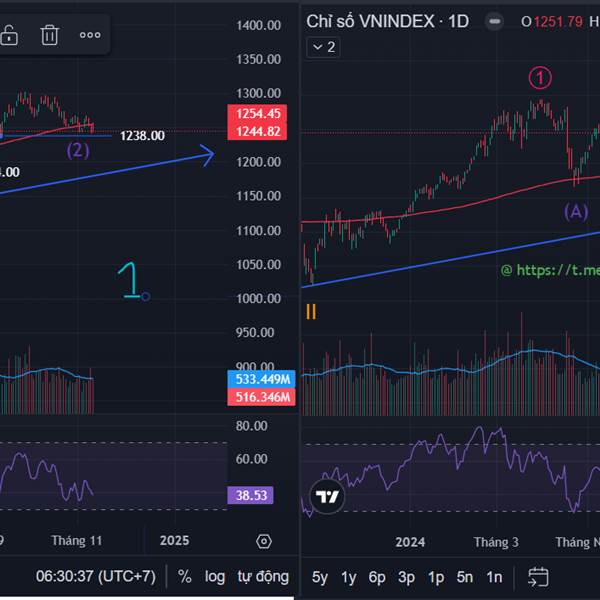Click the red 1254.45 price label
Viewport: 600px width, 600px height.
(x=257, y=113)
